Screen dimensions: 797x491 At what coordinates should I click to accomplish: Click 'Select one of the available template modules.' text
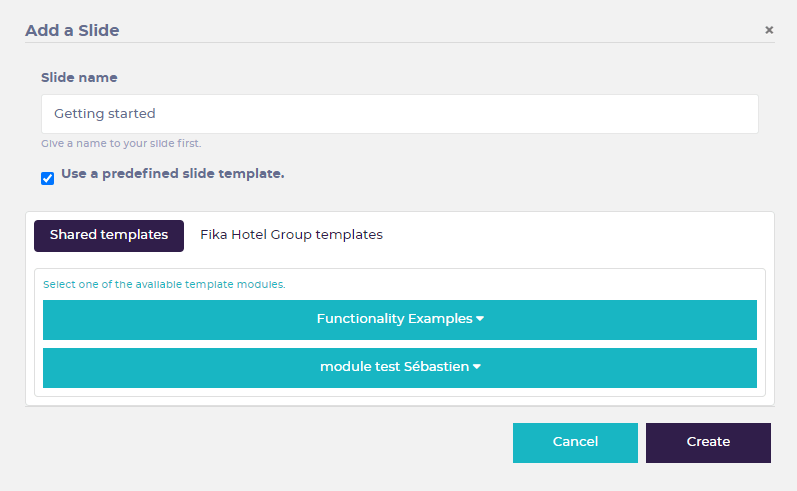pos(164,285)
